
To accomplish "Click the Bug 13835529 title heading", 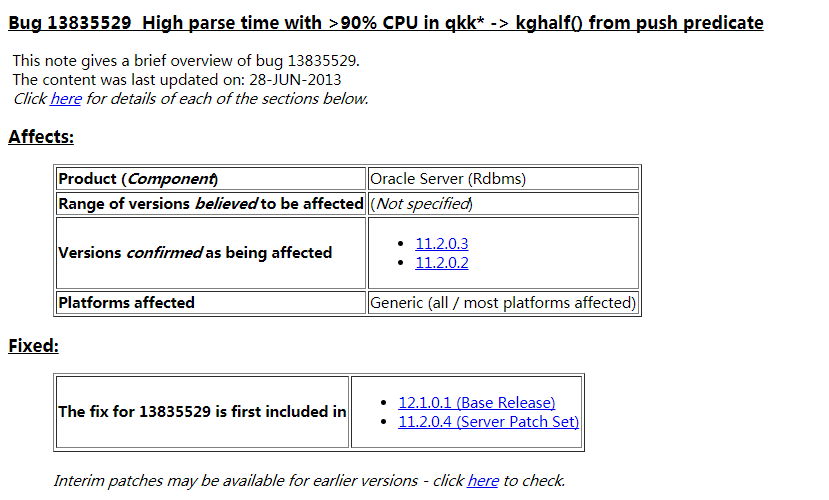I will [x=385, y=23].
